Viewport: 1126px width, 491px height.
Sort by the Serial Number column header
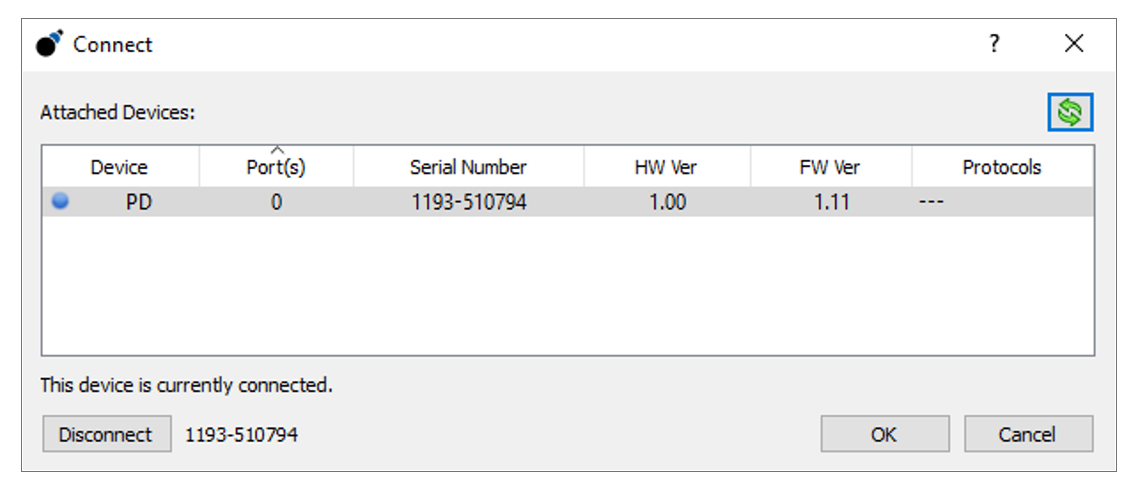point(468,167)
